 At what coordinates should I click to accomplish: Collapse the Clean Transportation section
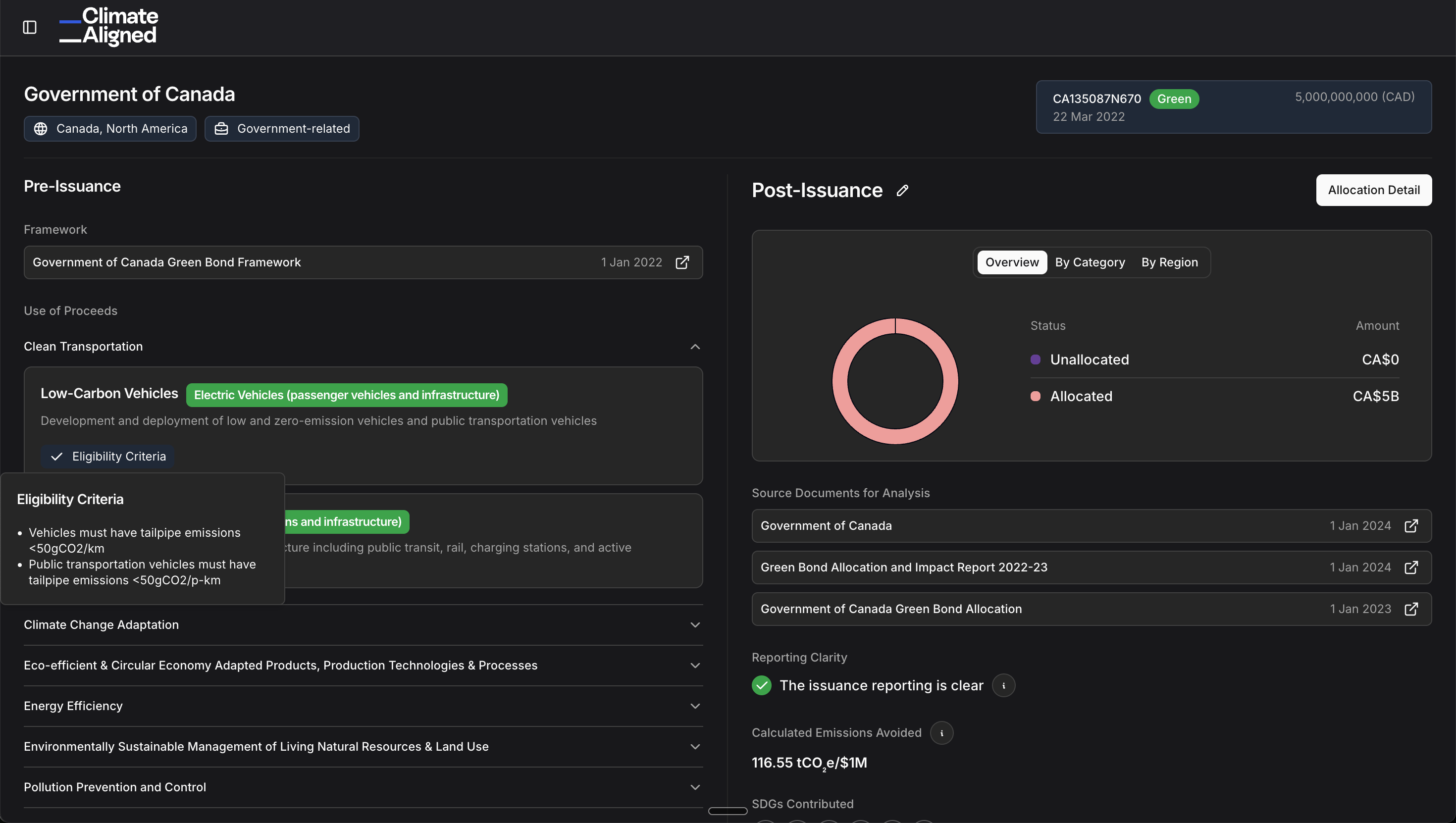[695, 347]
